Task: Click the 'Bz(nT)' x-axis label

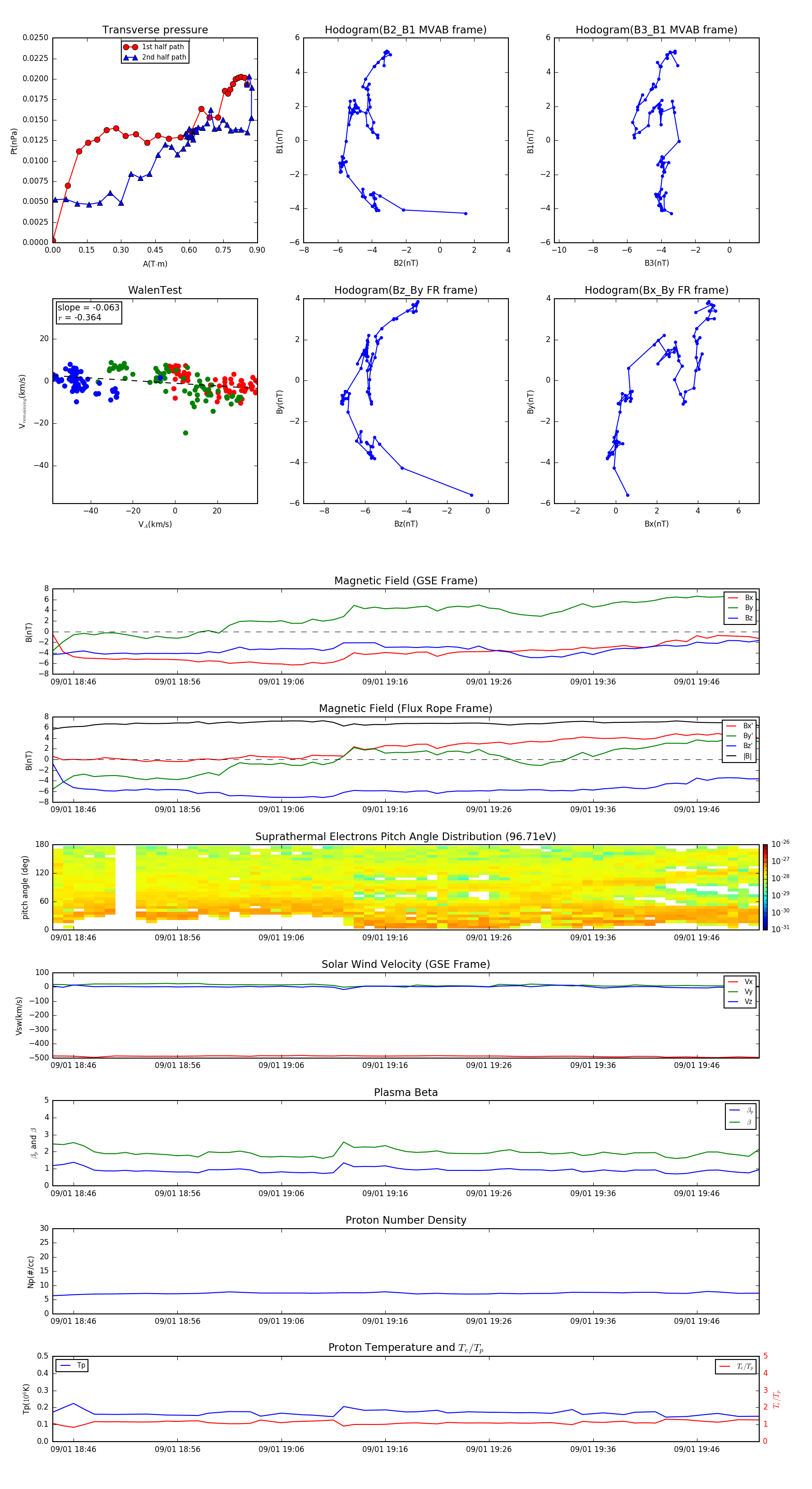Action: 406,524
